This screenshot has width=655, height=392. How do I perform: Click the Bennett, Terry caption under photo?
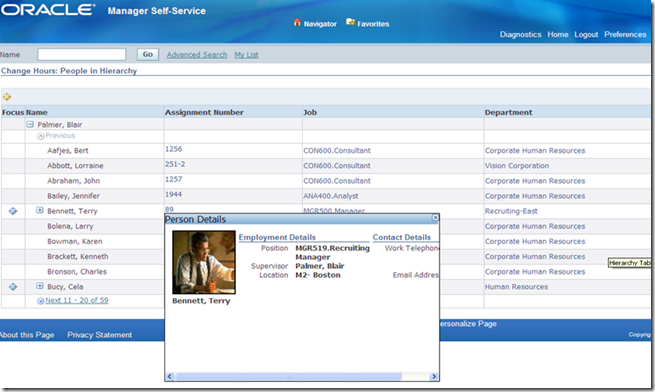coord(201,300)
